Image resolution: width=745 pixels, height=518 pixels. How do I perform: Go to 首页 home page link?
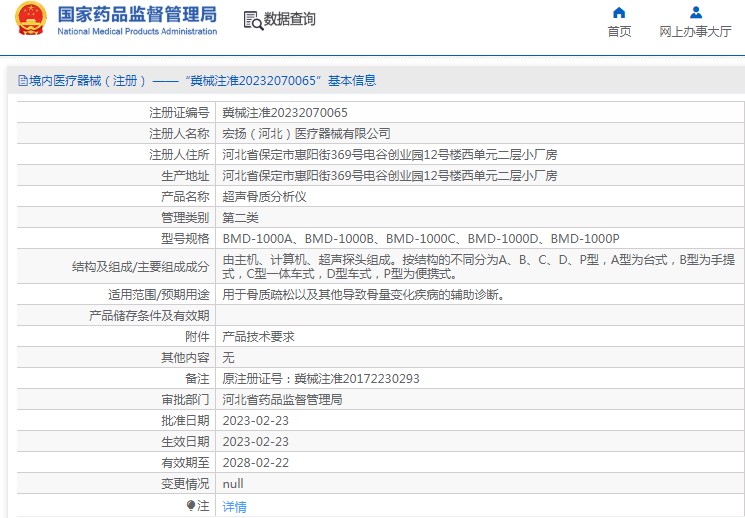coord(619,31)
